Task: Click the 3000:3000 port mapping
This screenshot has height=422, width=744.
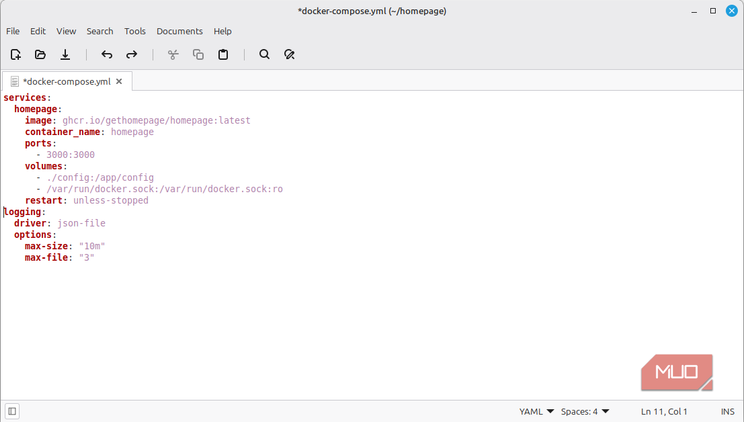Action: 70,155
